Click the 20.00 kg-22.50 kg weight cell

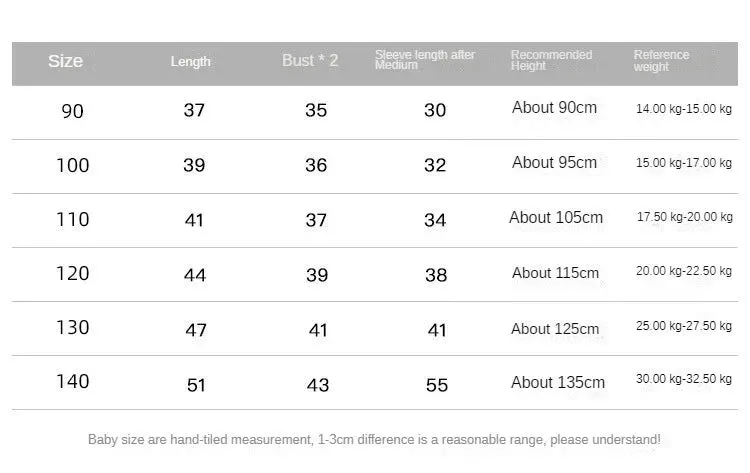click(684, 271)
